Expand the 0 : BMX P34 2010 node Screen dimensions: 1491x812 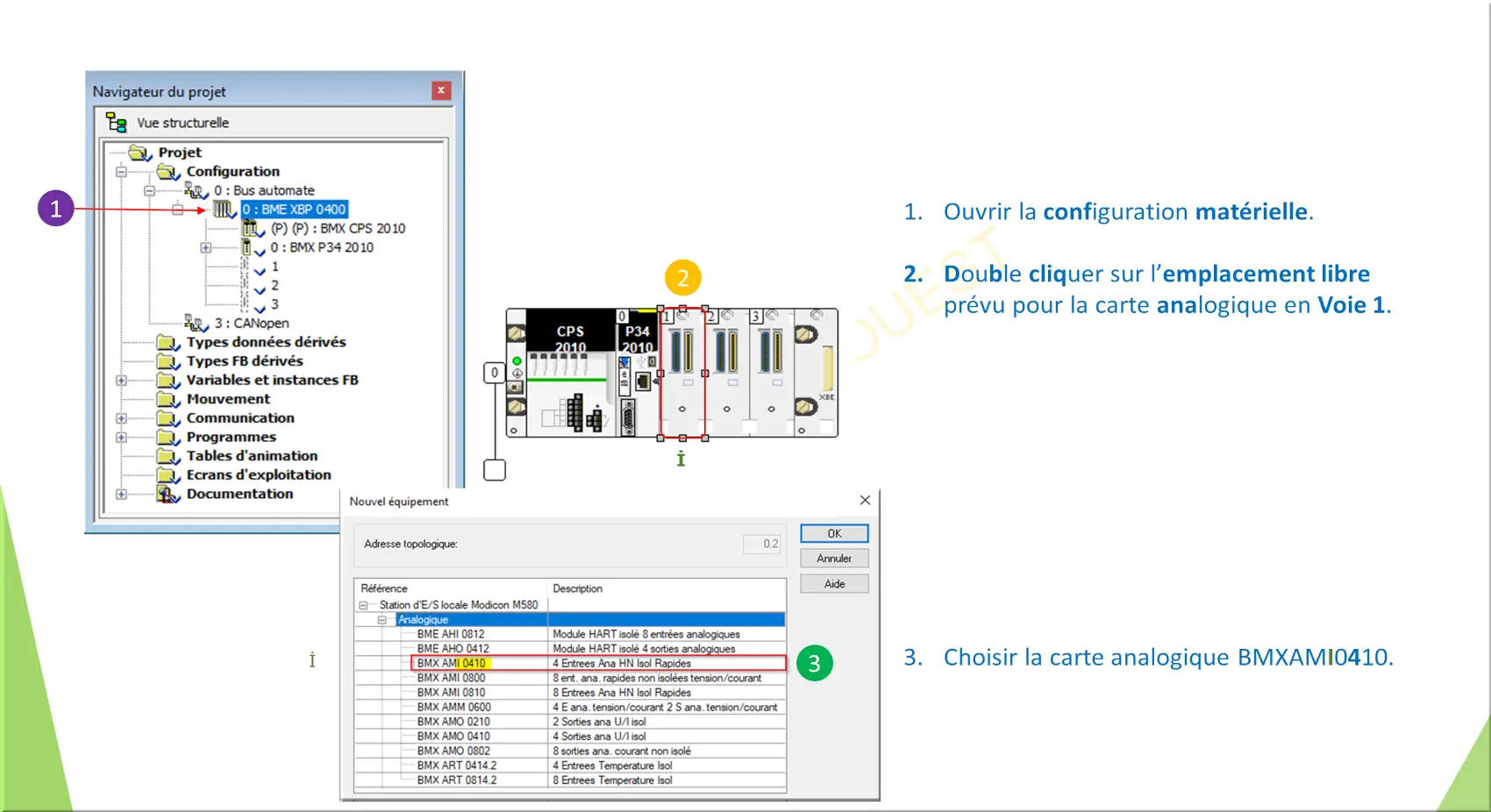(x=205, y=248)
